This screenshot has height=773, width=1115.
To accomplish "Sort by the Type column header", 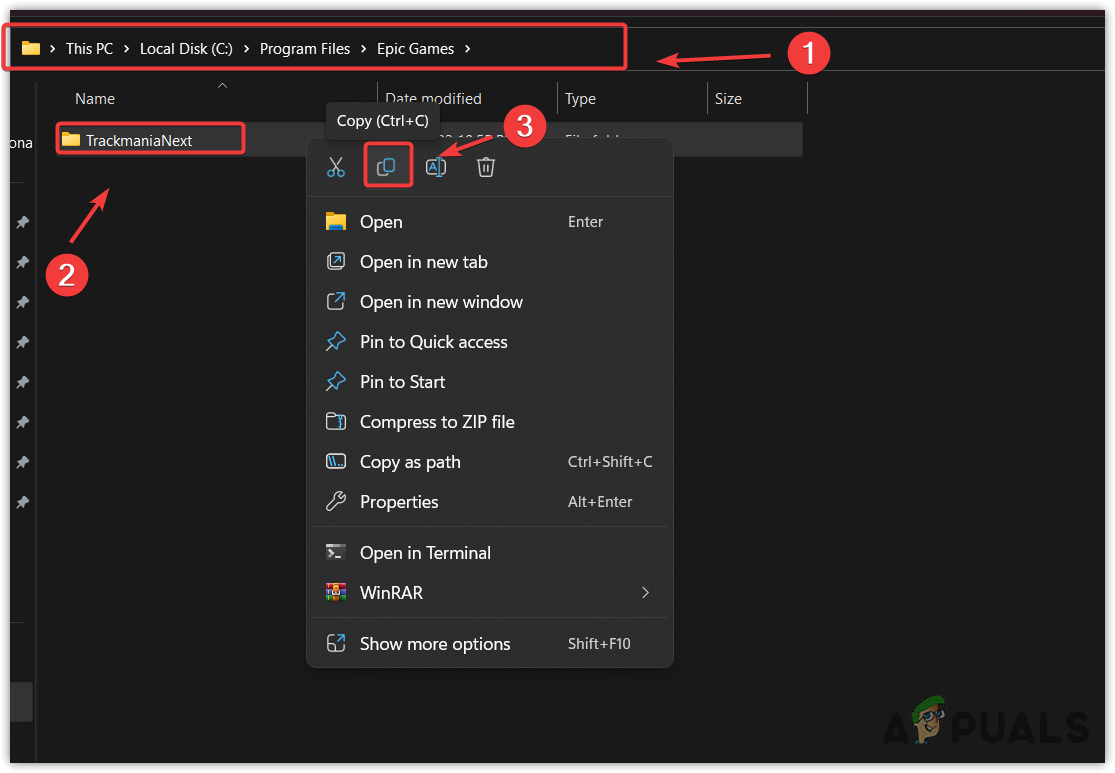I will pyautogui.click(x=580, y=99).
